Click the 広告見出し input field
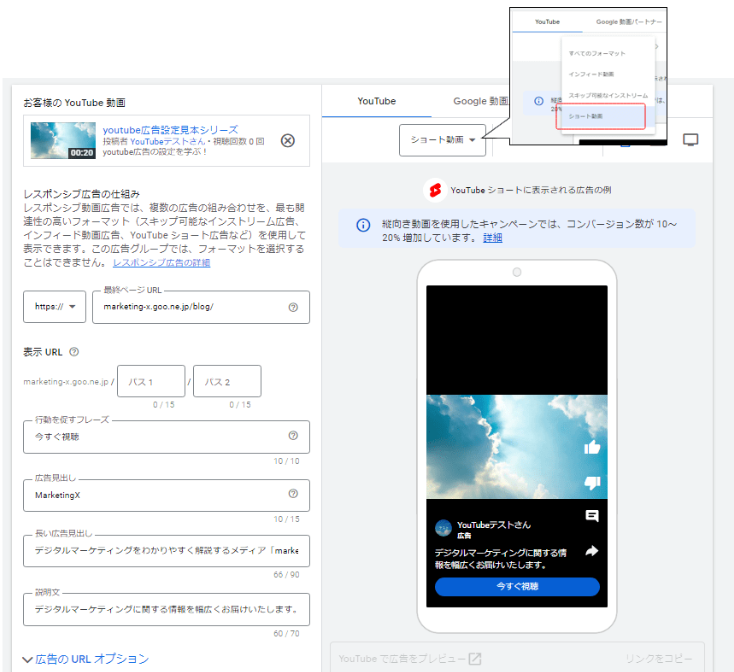This screenshot has width=734, height=672. point(166,495)
